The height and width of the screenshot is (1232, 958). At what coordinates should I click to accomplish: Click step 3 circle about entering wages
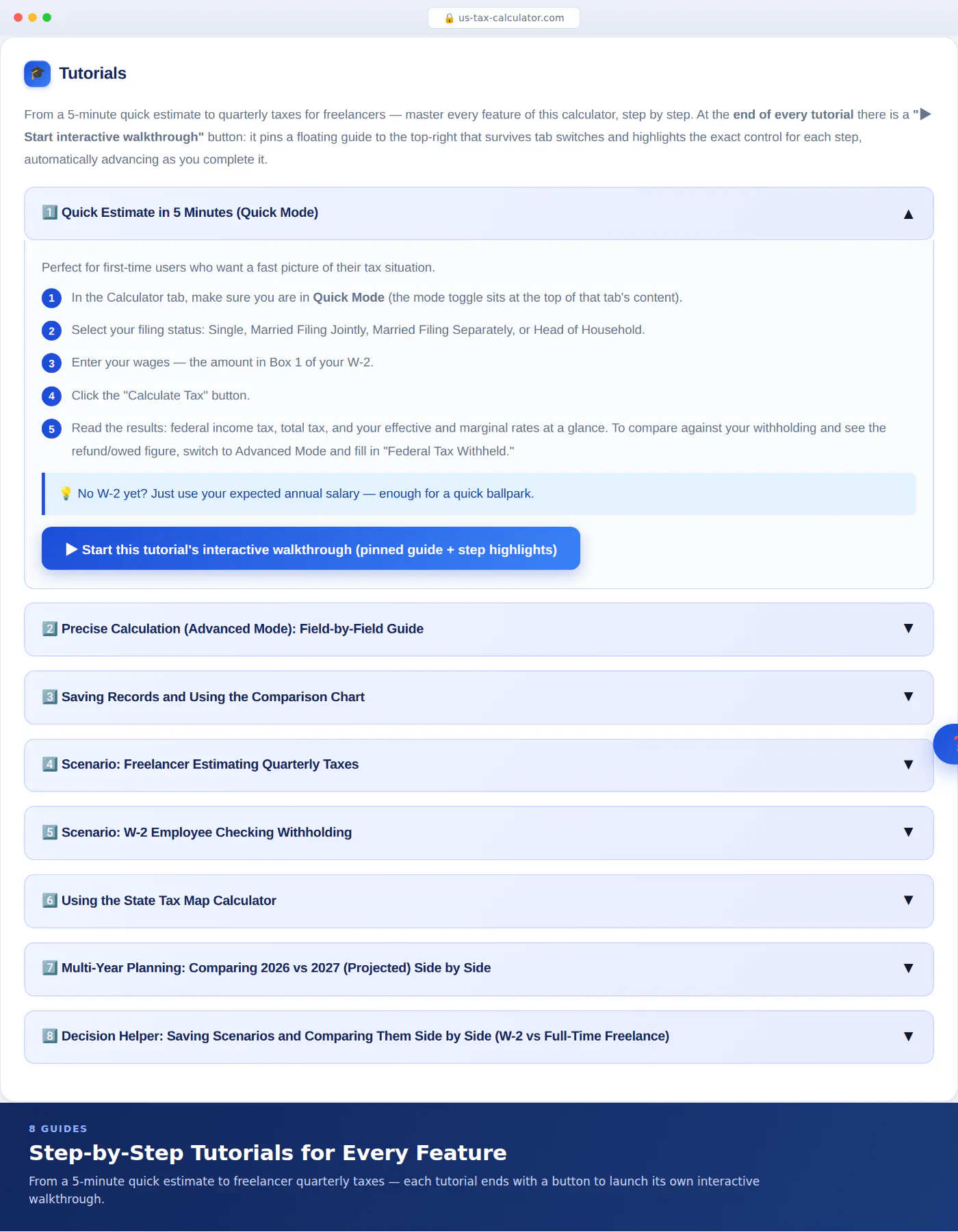pyautogui.click(x=51, y=363)
